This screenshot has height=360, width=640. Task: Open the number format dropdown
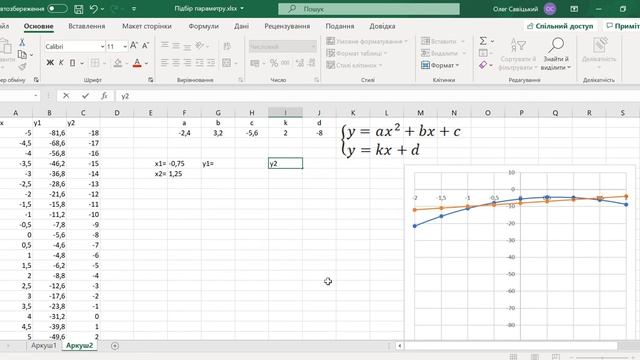click(313, 47)
